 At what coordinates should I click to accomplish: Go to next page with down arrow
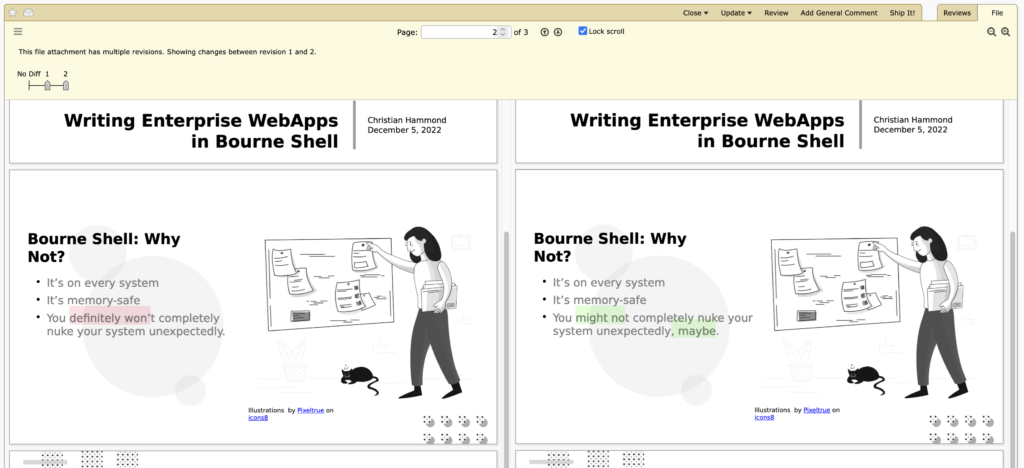558,32
